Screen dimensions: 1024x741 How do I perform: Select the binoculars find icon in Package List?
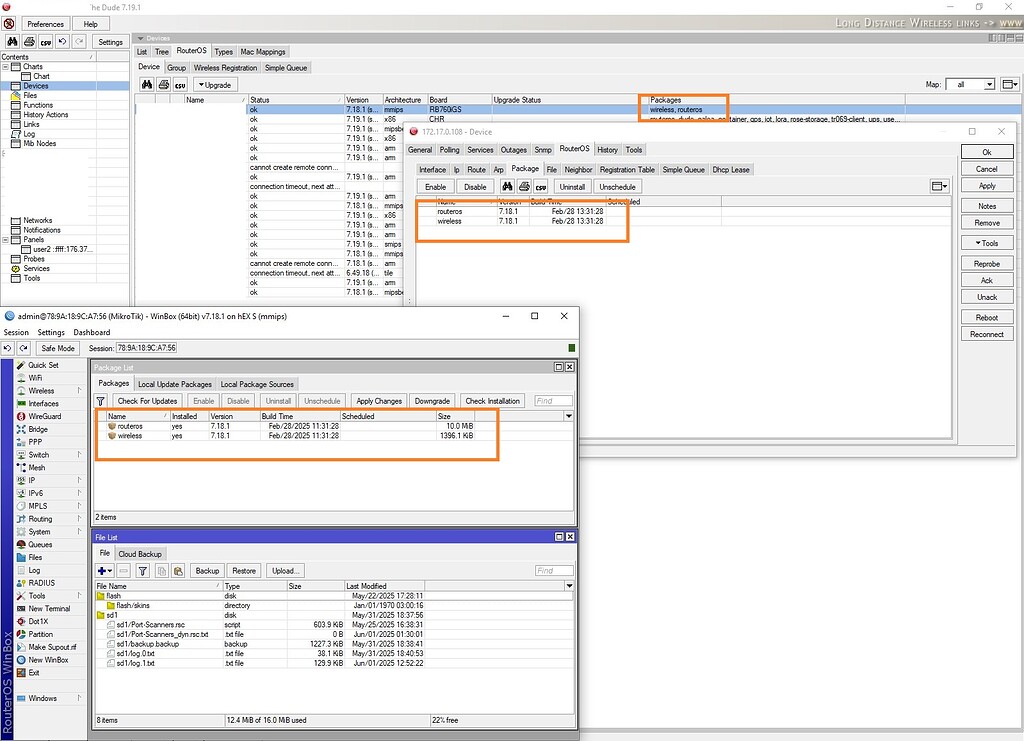pos(507,186)
